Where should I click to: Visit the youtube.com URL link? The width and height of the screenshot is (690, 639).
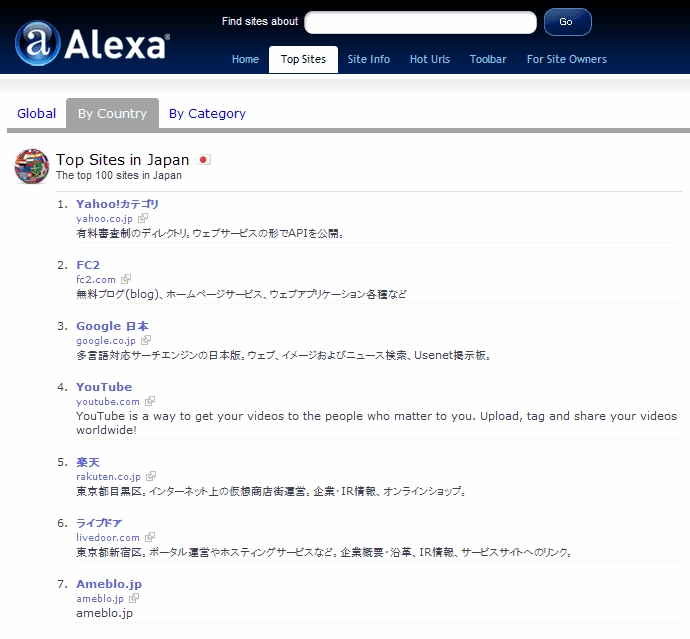click(108, 401)
